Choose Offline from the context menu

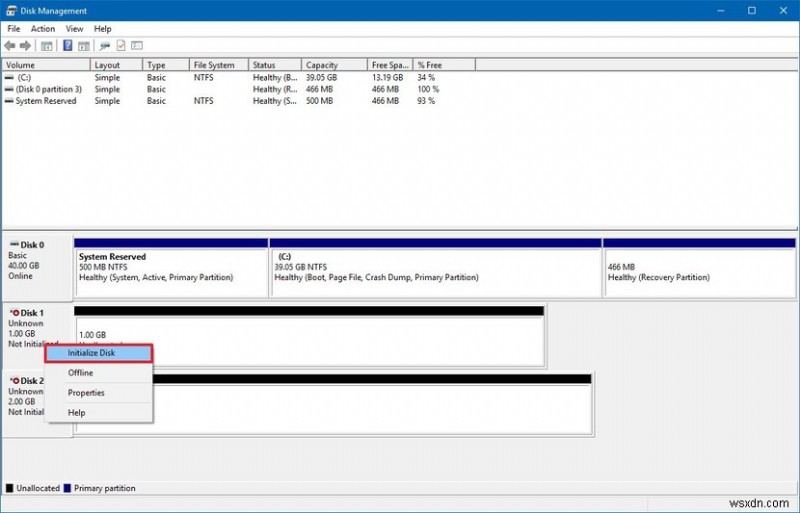(x=98, y=373)
